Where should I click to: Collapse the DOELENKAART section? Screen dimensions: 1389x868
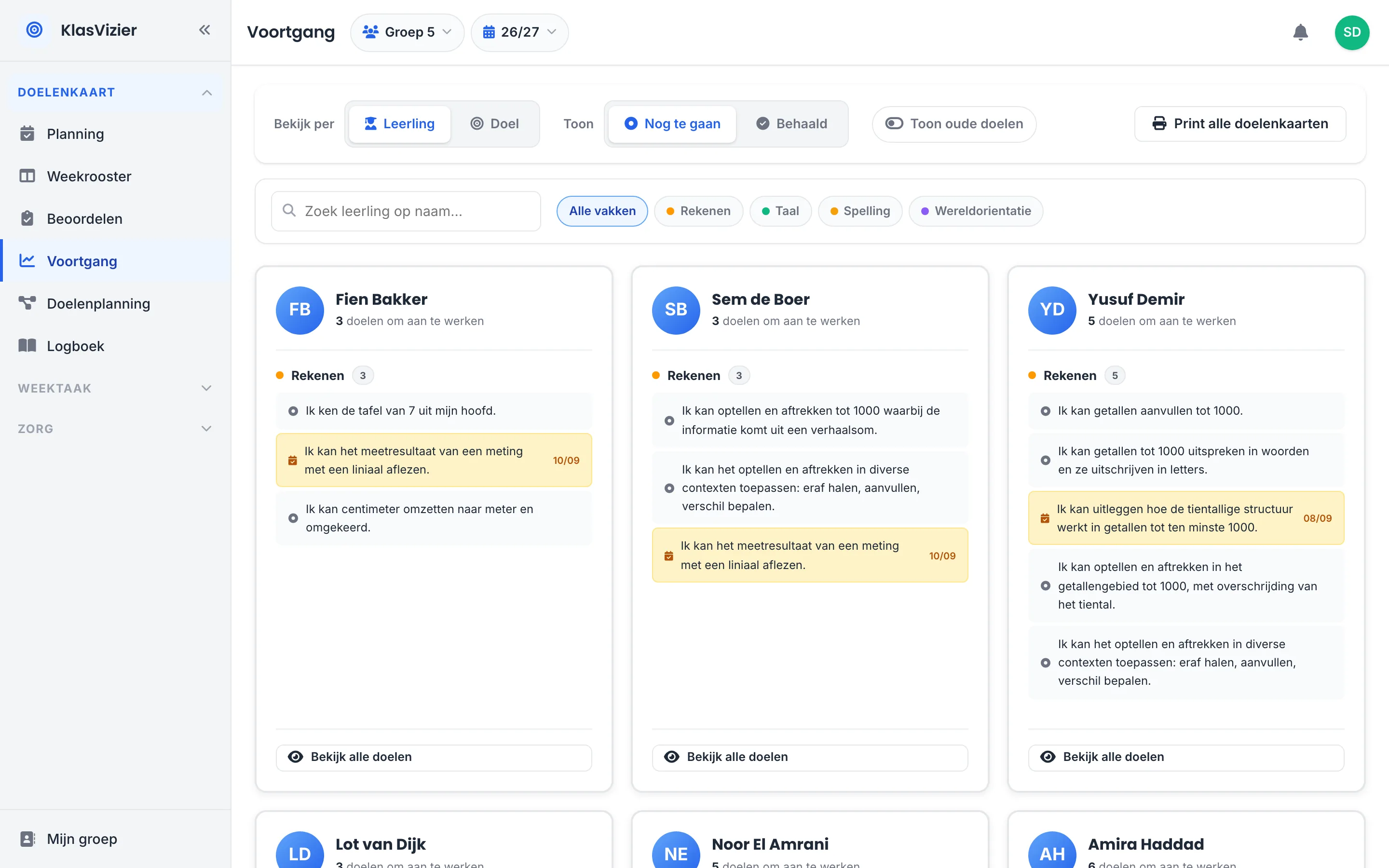coord(115,93)
